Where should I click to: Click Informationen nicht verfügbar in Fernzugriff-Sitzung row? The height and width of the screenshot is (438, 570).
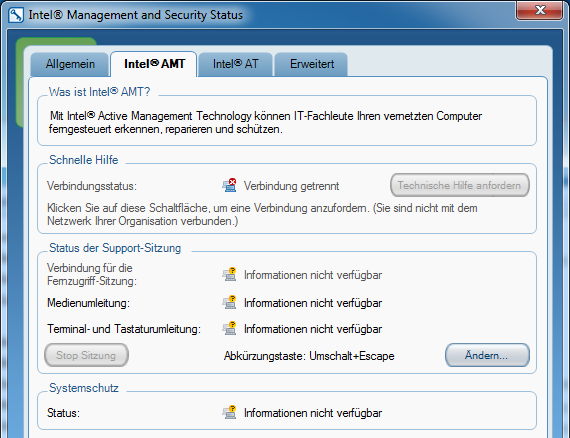313,275
